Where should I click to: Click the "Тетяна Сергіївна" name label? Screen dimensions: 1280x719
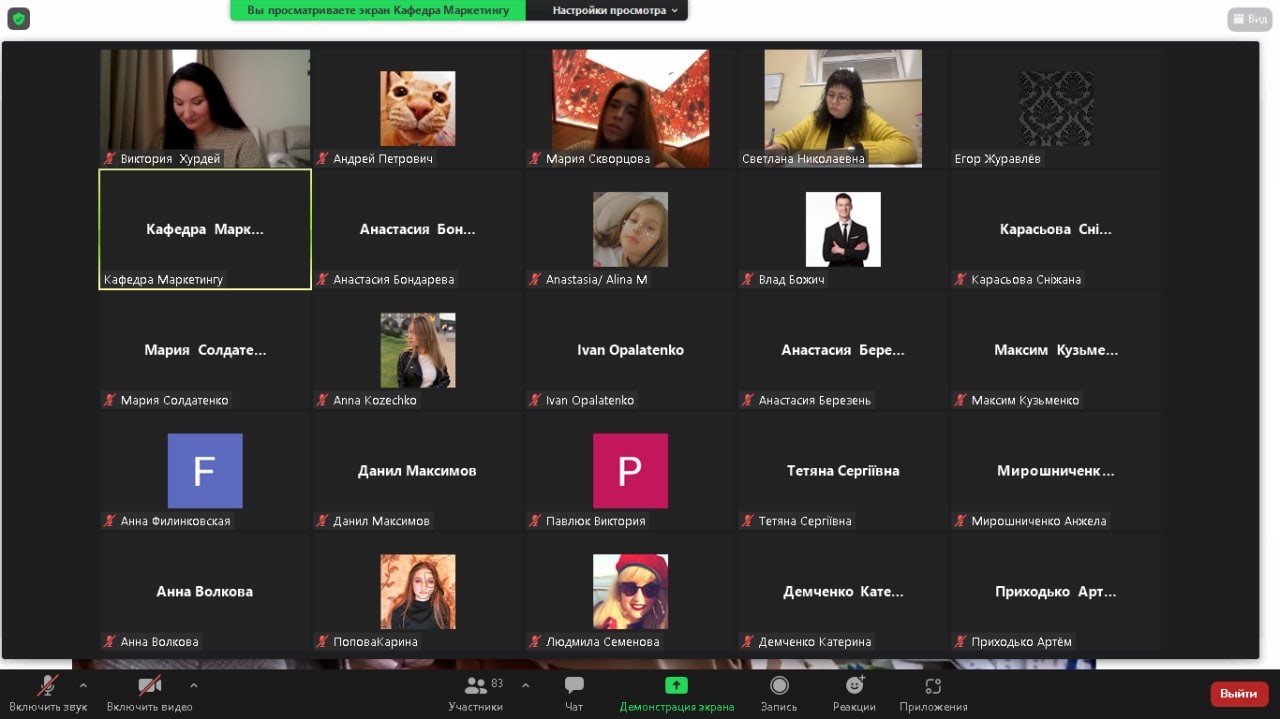pos(805,521)
